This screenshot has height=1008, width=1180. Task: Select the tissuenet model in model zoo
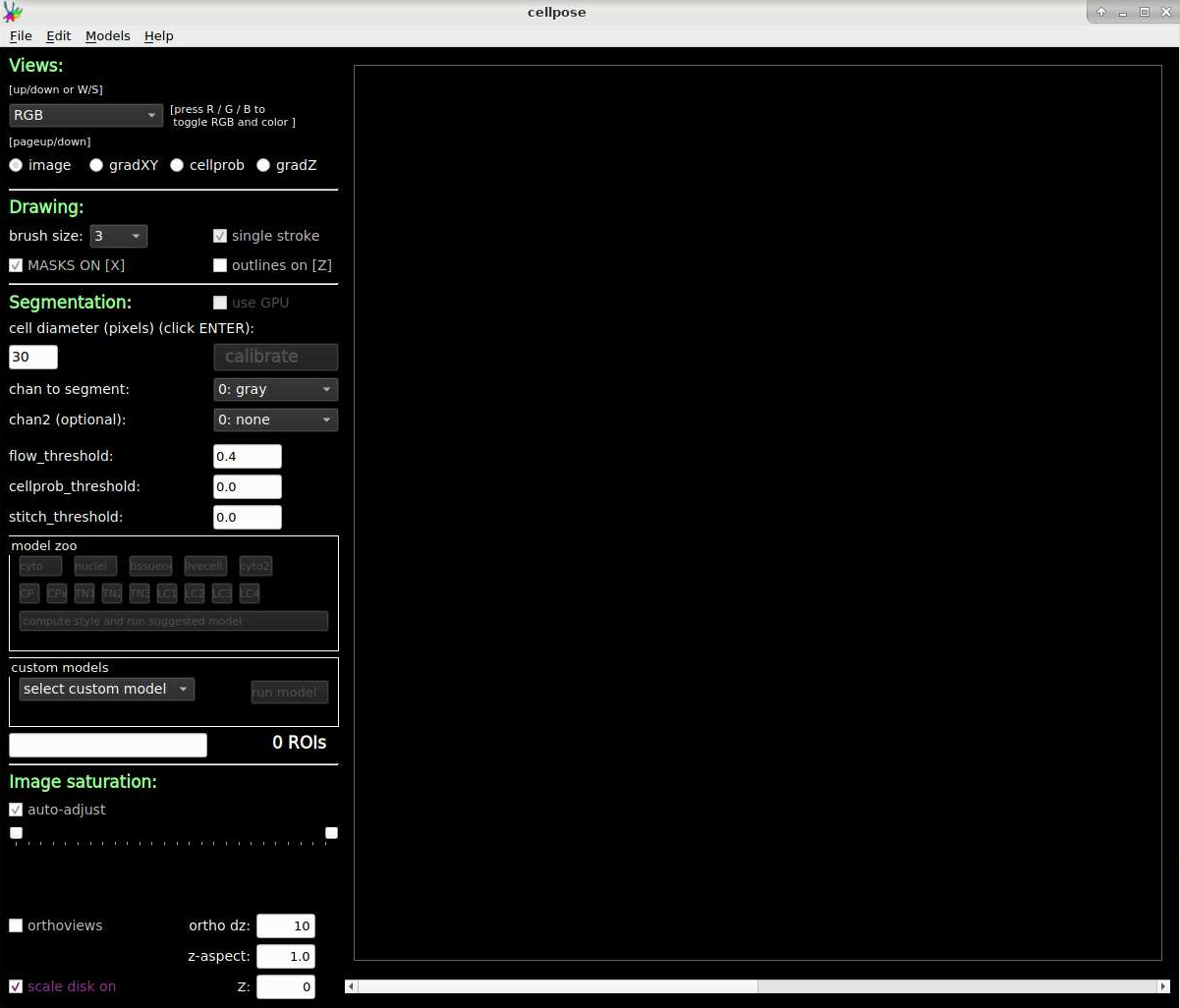[x=149, y=565]
